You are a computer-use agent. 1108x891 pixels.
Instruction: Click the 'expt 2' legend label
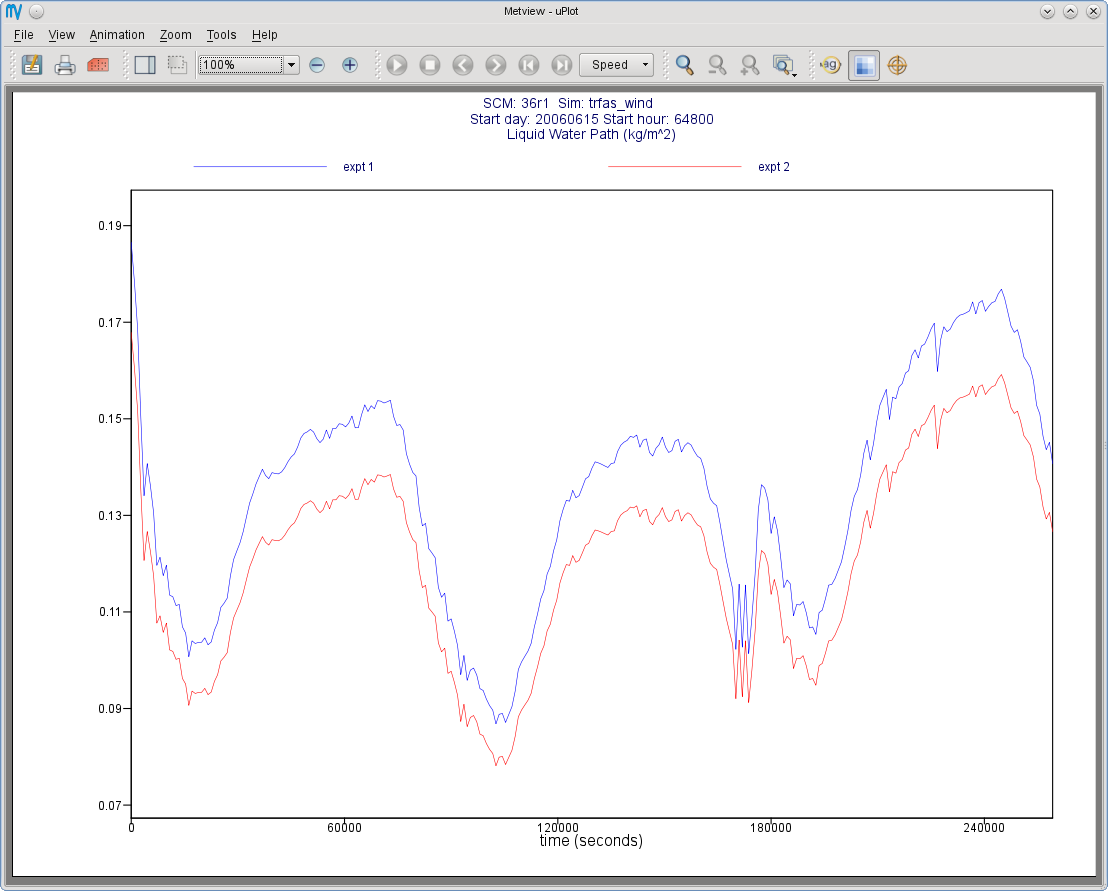774,167
